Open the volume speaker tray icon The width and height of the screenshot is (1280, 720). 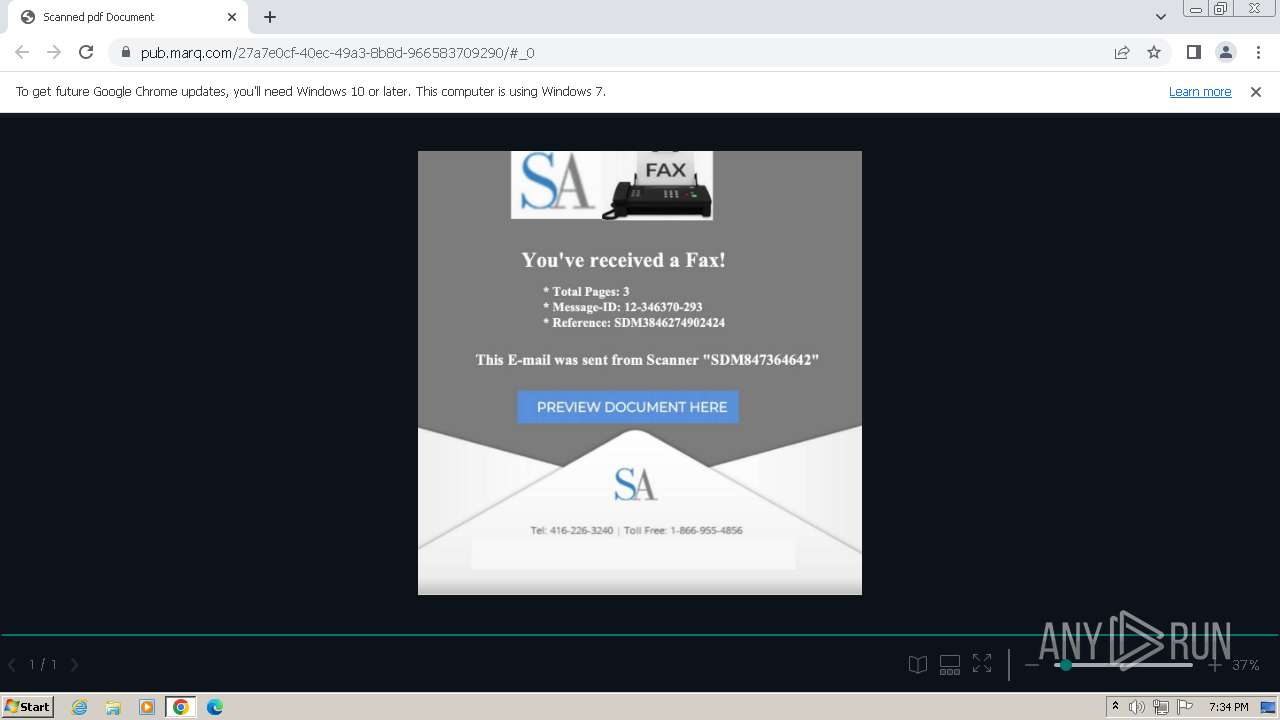1137,707
